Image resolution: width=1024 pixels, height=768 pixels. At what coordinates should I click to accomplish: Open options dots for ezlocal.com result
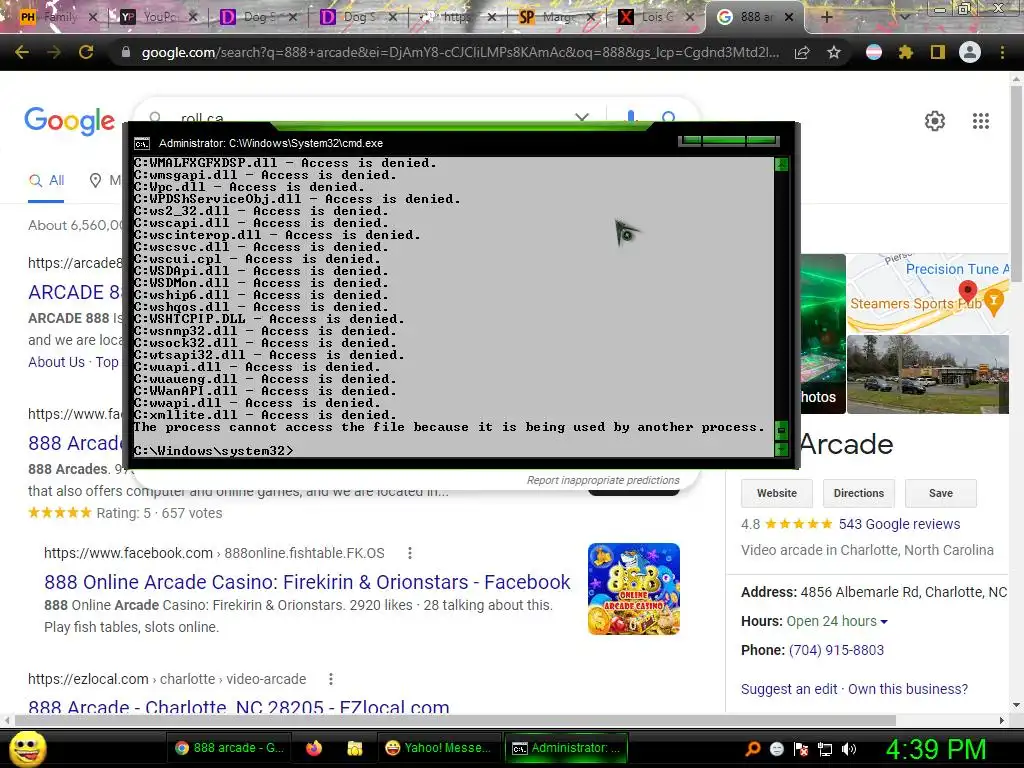(331, 679)
